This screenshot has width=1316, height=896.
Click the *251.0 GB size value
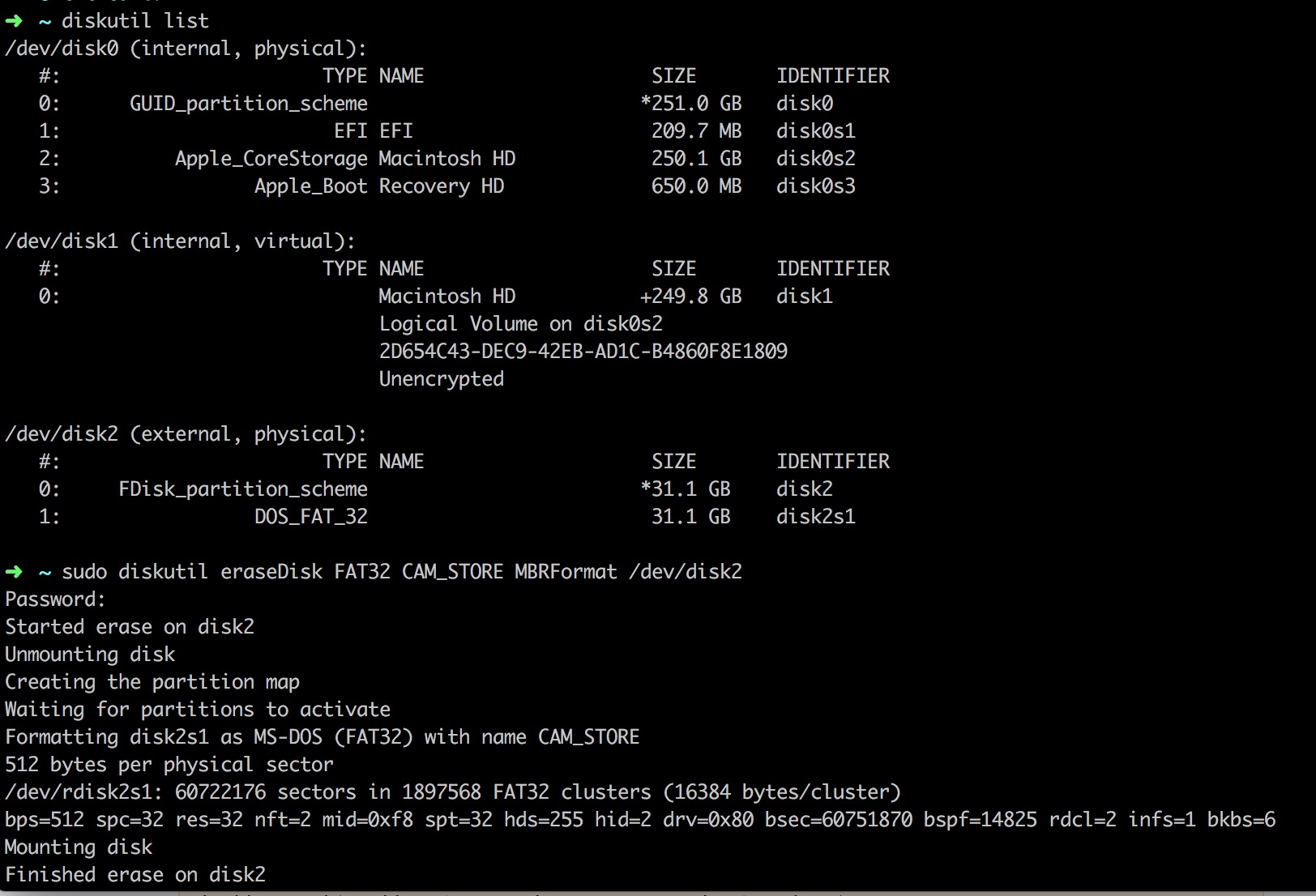(x=691, y=104)
